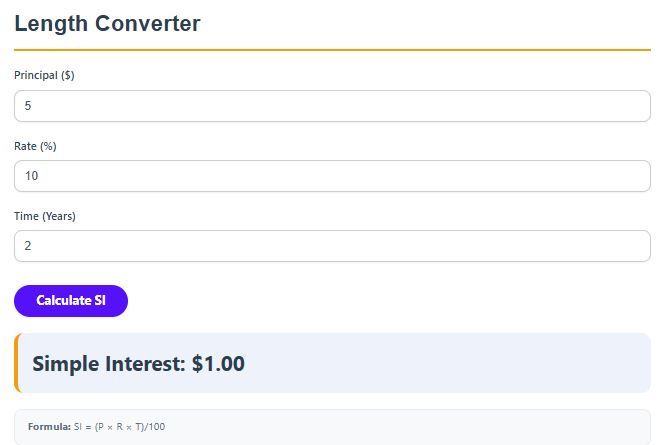Image resolution: width=667 pixels, height=445 pixels.
Task: Click the "Time (Years)" label text
Action: click(x=45, y=216)
